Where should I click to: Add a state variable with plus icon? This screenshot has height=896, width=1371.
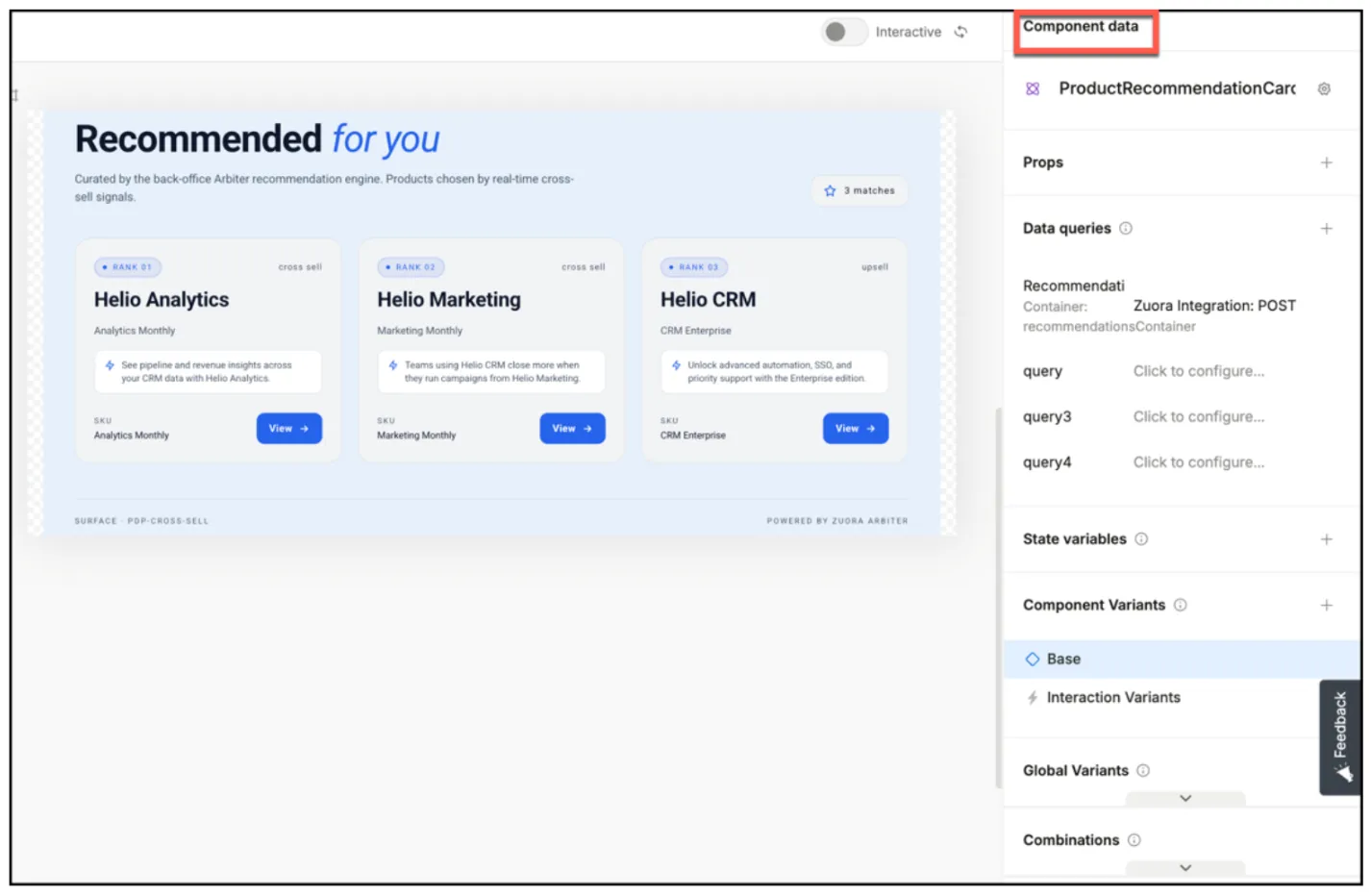1326,539
